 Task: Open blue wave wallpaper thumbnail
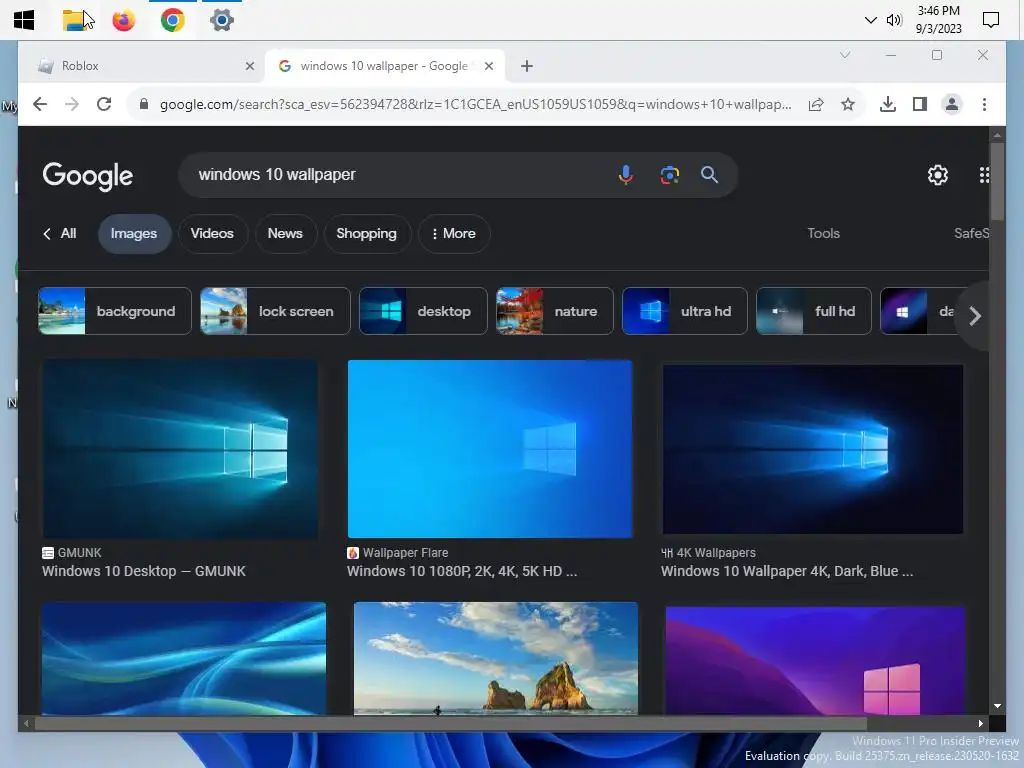pyautogui.click(x=184, y=658)
